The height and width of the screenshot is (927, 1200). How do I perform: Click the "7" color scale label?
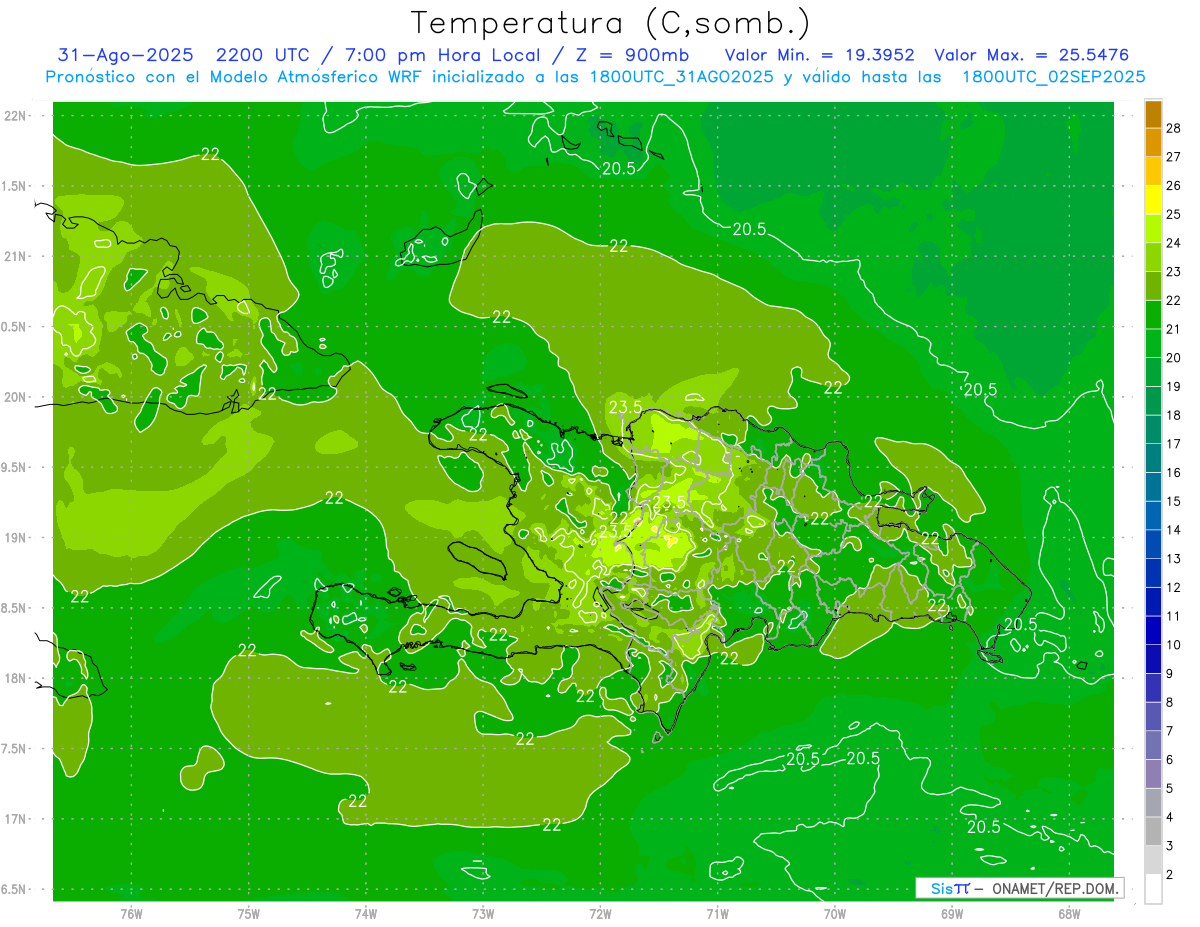(x=1171, y=731)
